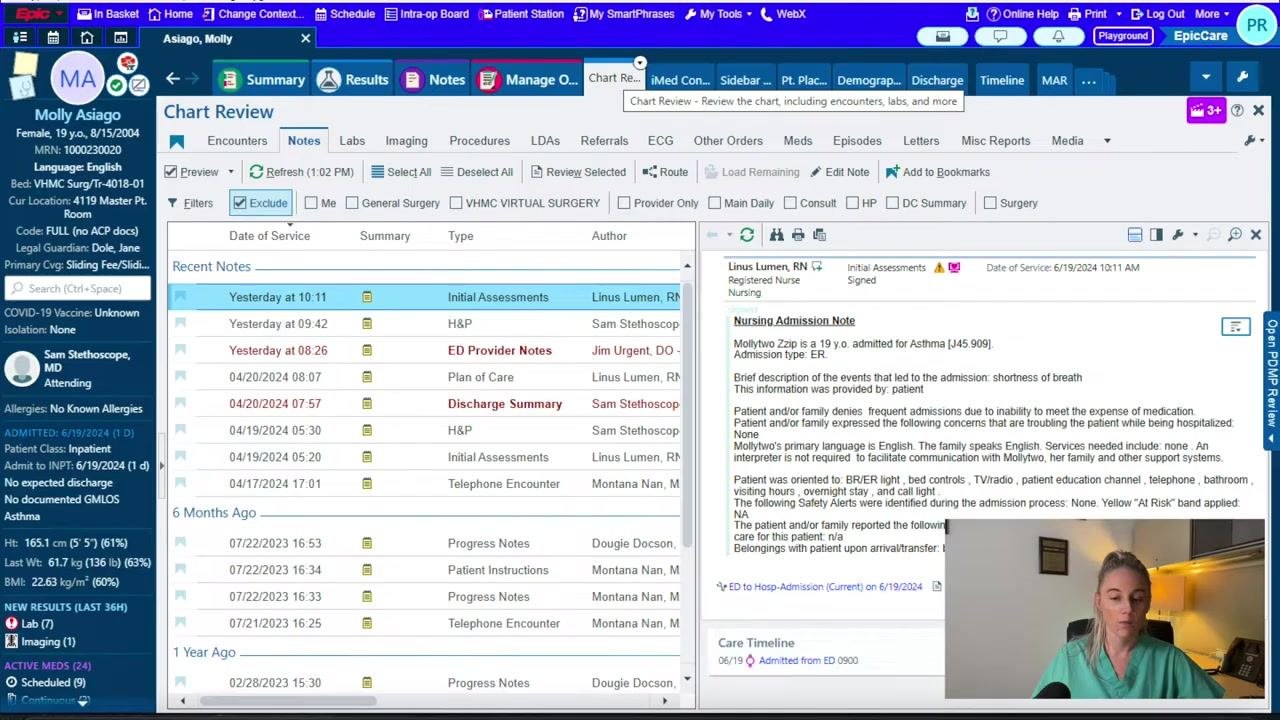Image resolution: width=1280 pixels, height=720 pixels.
Task: Open the Print dropdown arrow
Action: pyautogui.click(x=1119, y=14)
